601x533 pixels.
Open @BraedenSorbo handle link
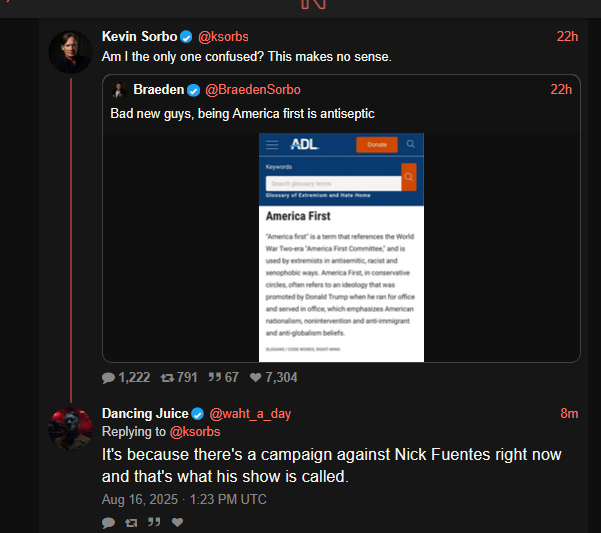(253, 90)
